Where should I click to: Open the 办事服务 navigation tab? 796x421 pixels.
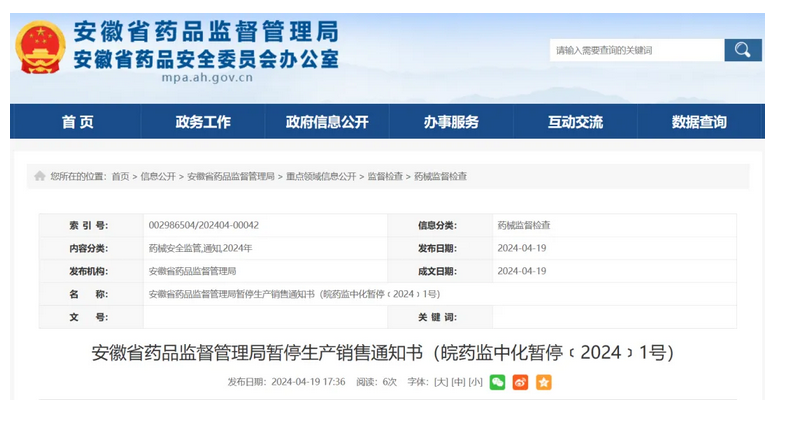click(x=451, y=122)
